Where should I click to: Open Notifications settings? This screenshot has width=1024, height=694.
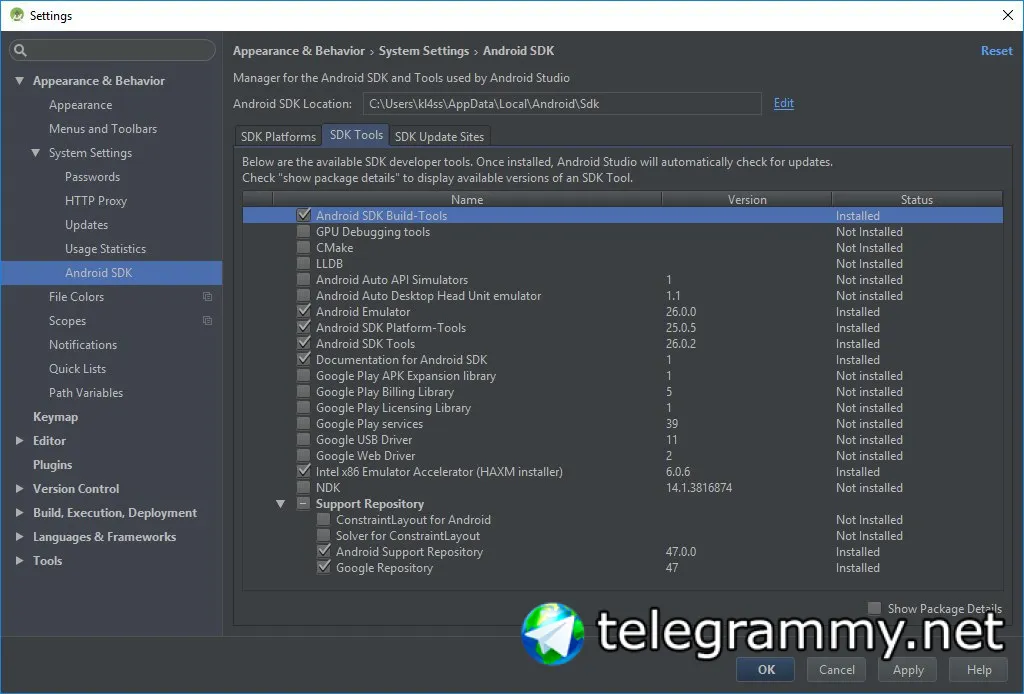point(83,345)
